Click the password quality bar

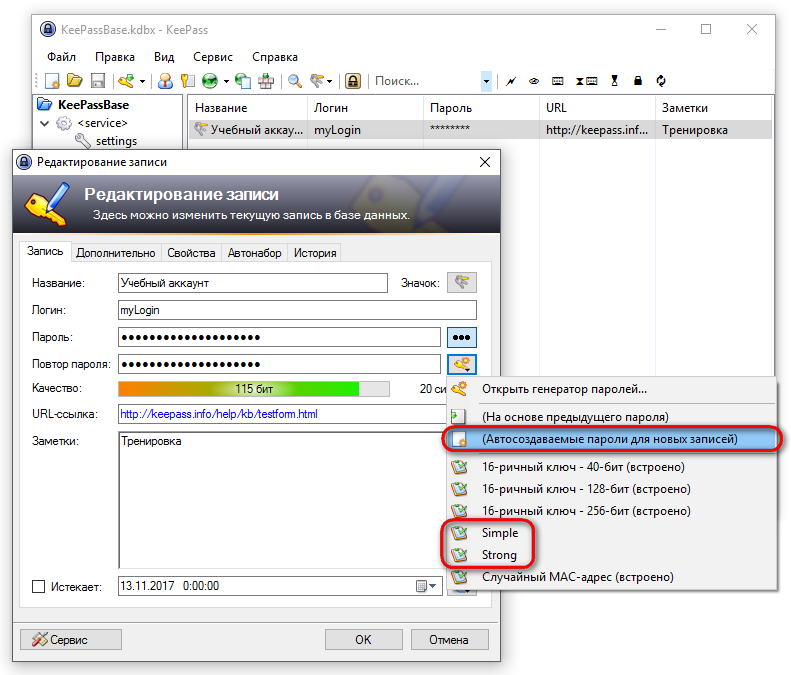[254, 389]
